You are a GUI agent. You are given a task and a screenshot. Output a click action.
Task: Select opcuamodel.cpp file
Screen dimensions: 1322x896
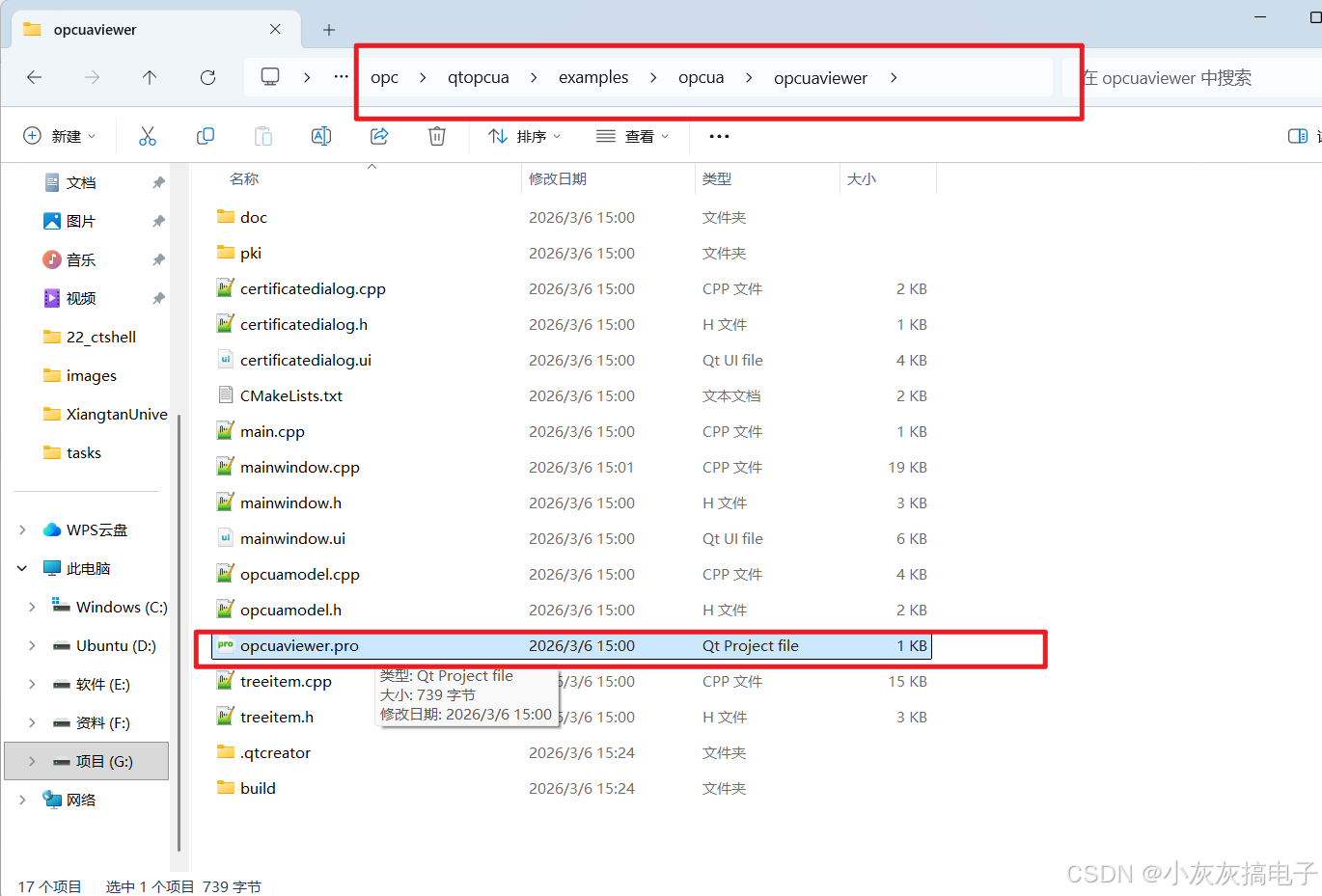[571, 574]
